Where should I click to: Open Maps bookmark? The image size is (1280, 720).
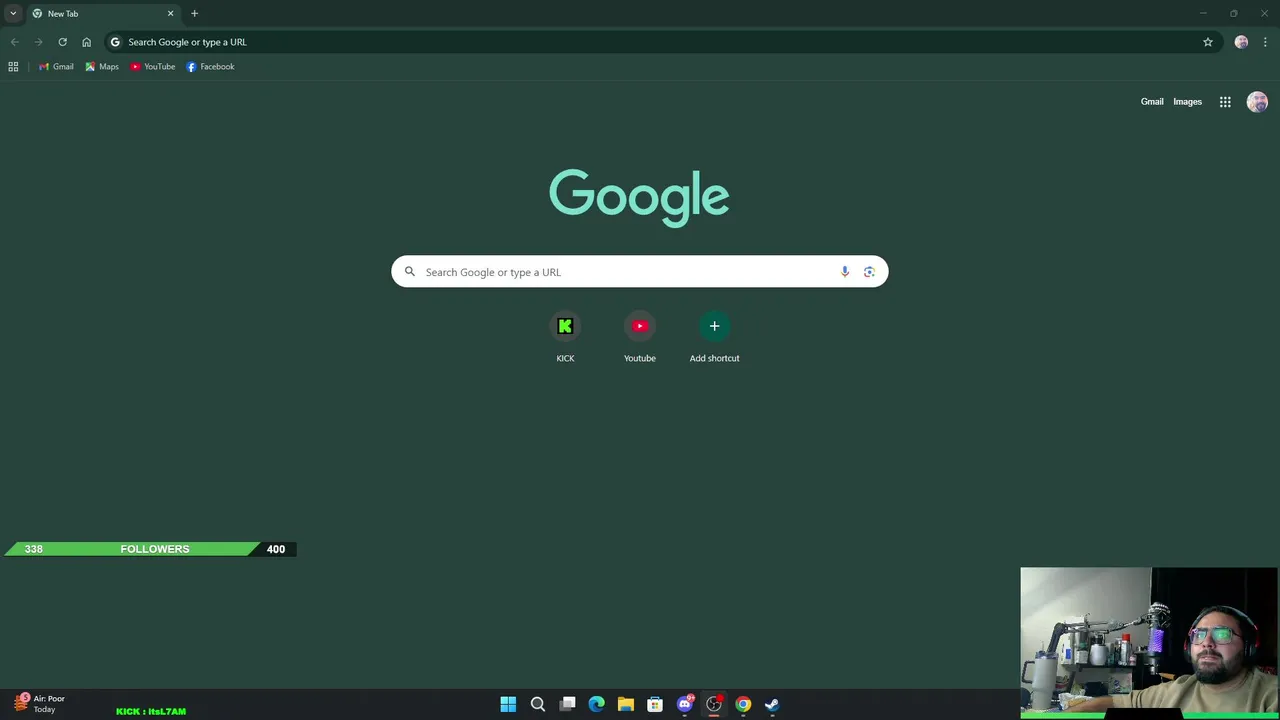[102, 67]
